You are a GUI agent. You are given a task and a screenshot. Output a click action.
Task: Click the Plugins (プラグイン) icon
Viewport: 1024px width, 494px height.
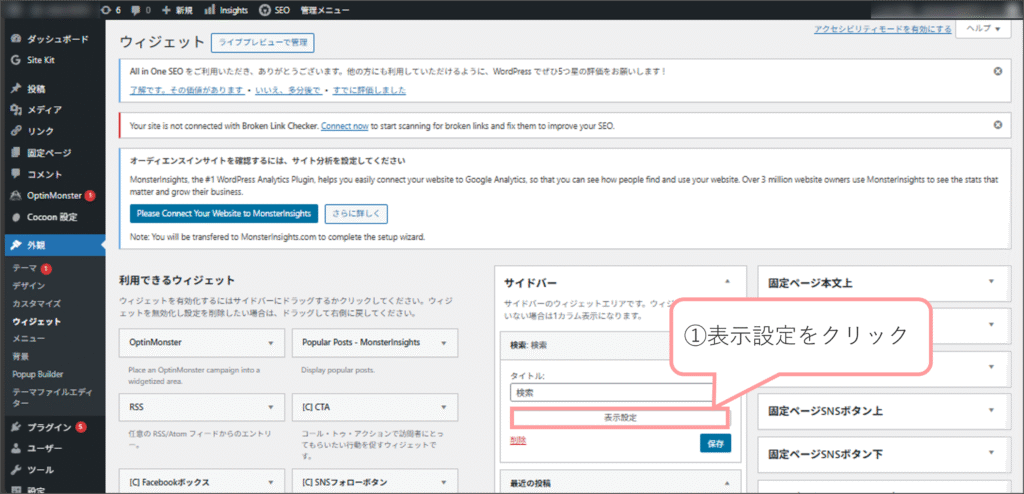coord(16,427)
